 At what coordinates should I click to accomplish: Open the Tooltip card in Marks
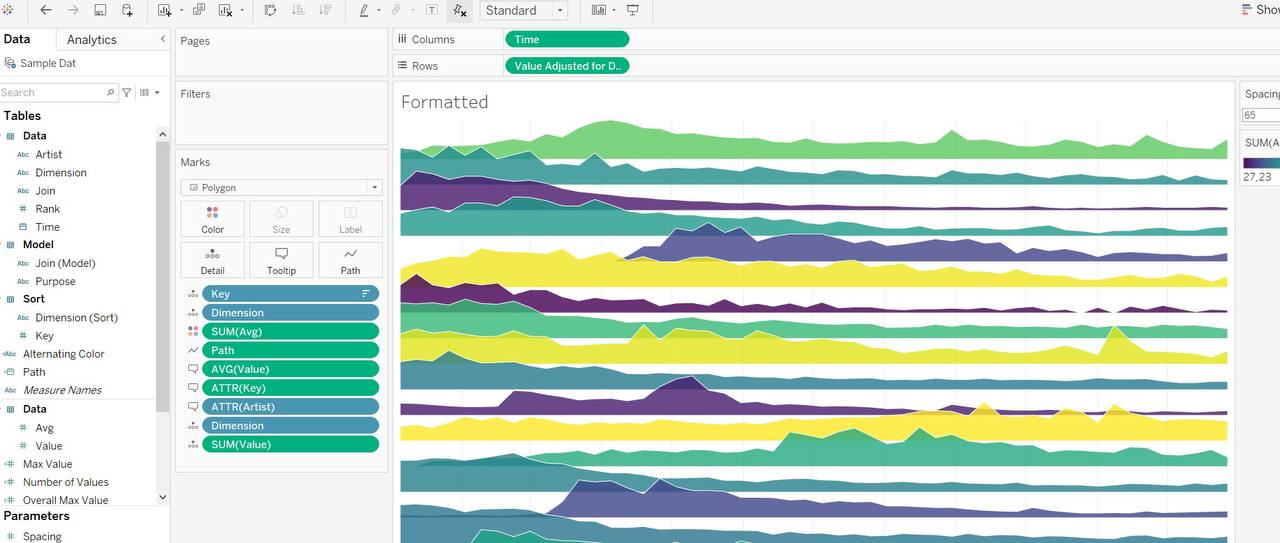pos(281,260)
